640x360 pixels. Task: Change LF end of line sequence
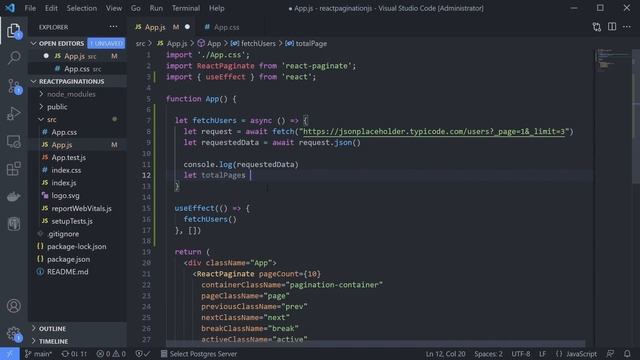(x=542, y=354)
